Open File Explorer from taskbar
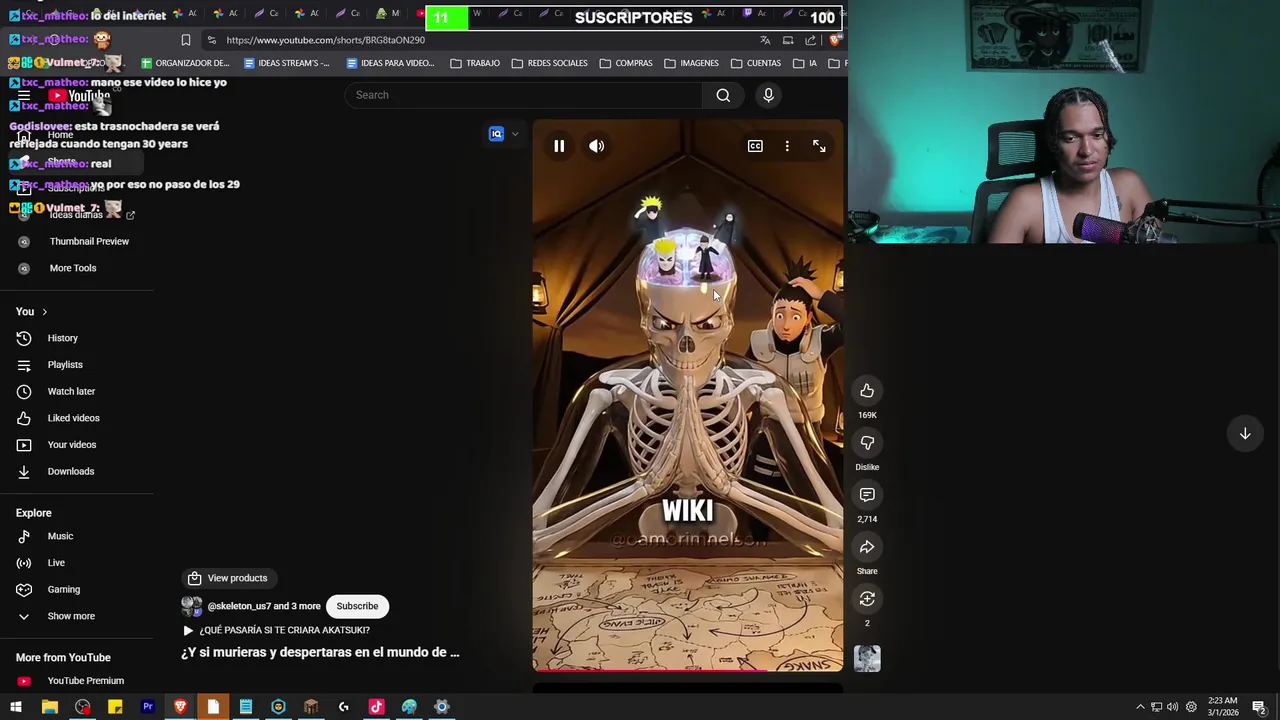Viewport: 1280px width, 720px height. coord(49,707)
